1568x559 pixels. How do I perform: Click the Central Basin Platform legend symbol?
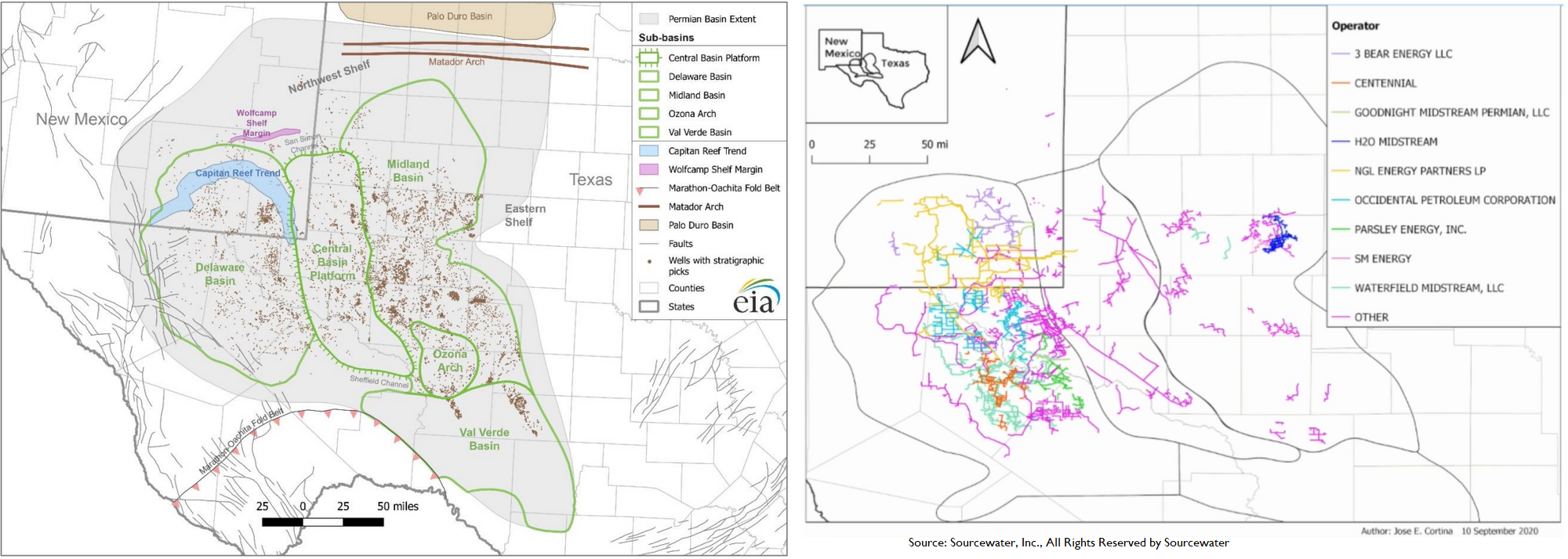tap(648, 57)
